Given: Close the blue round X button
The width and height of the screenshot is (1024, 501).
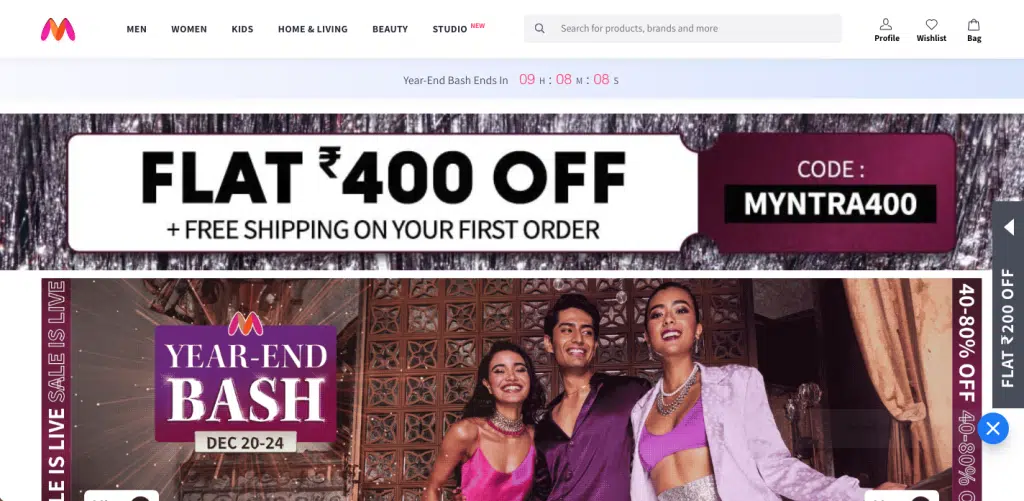Looking at the screenshot, I should 993,428.
